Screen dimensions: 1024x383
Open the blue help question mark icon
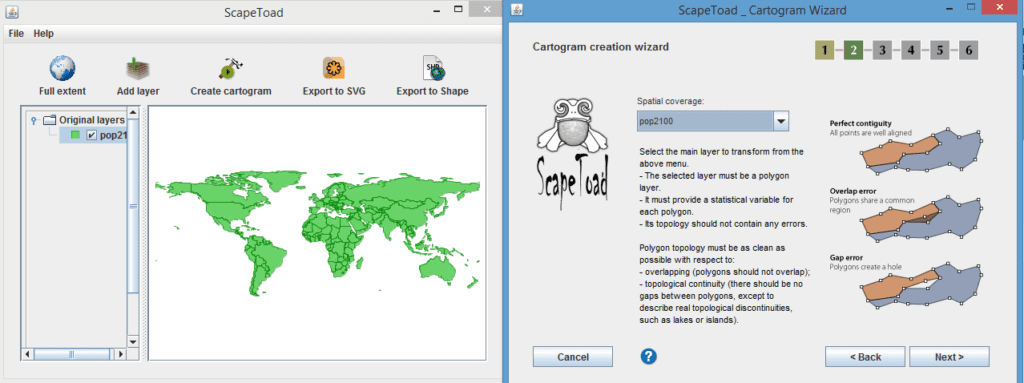[x=648, y=356]
